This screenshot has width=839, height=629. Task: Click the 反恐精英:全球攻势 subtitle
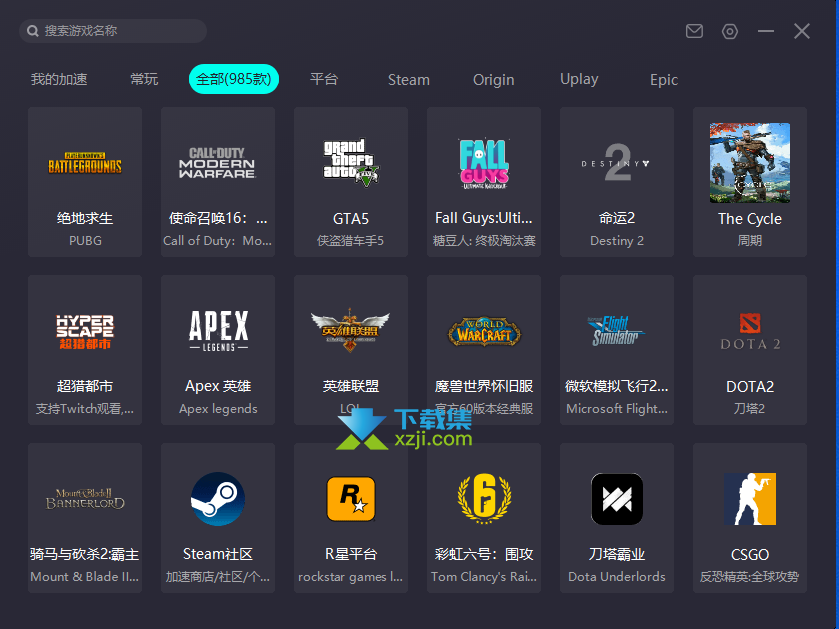coord(750,577)
